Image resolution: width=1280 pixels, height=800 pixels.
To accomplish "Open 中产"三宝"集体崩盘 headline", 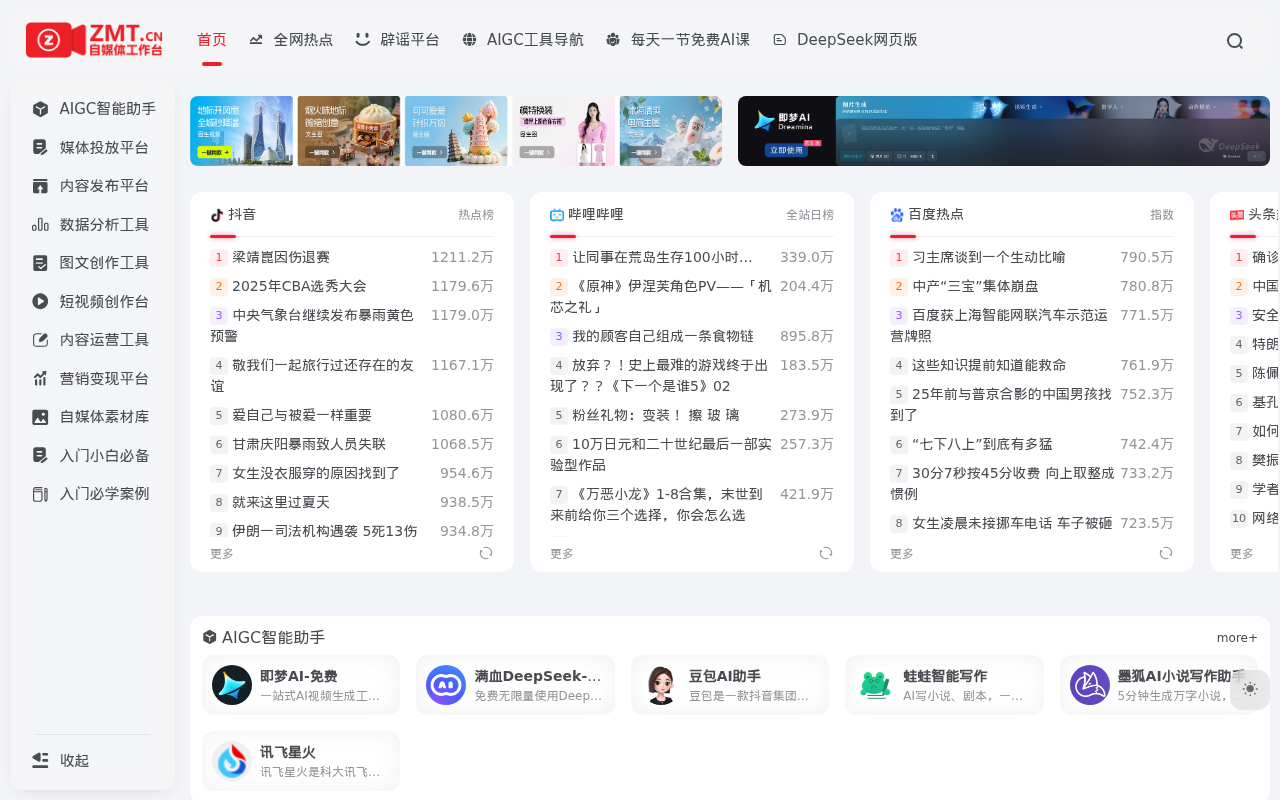I will click(975, 286).
